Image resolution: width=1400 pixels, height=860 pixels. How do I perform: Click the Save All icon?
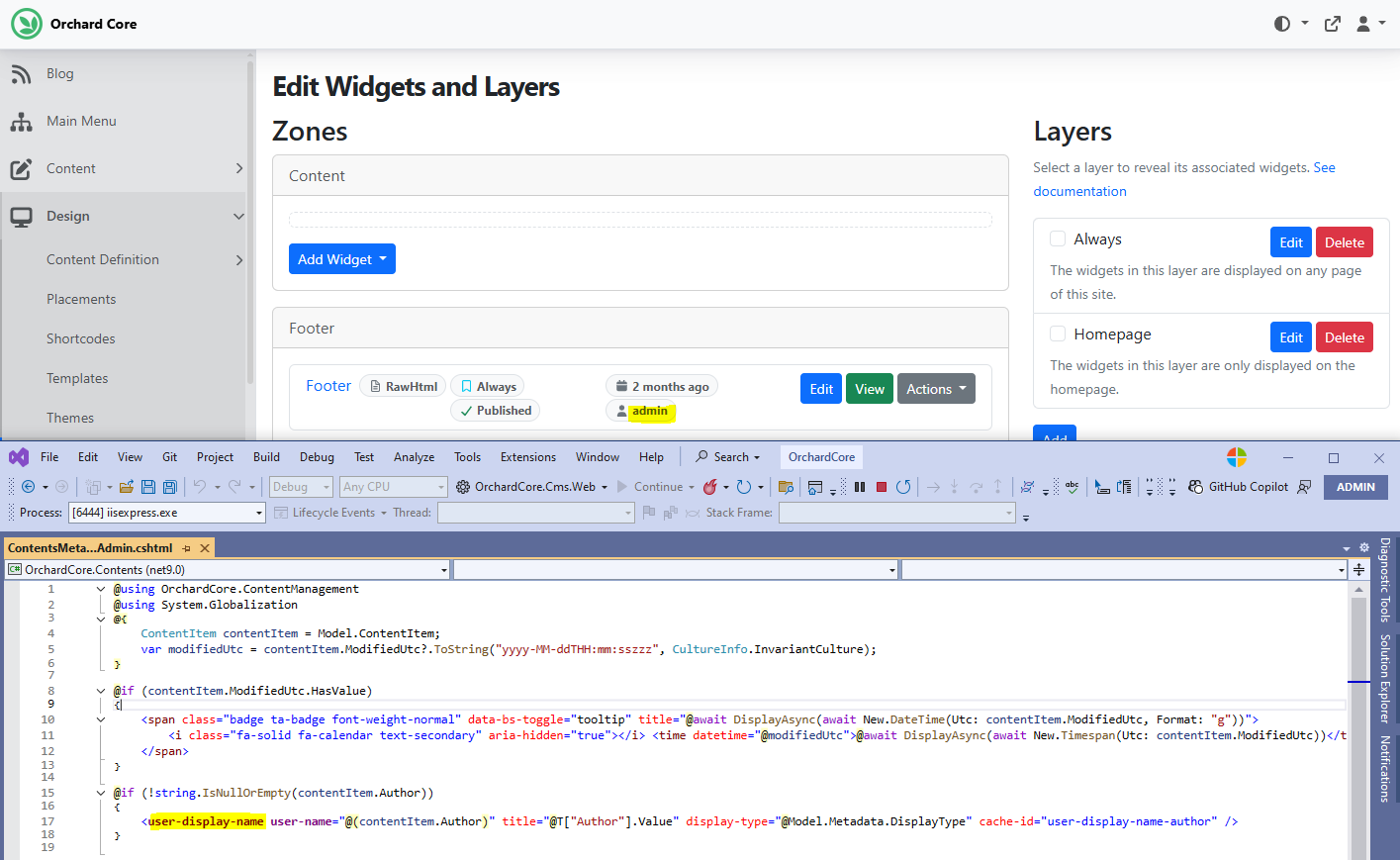[x=170, y=487]
